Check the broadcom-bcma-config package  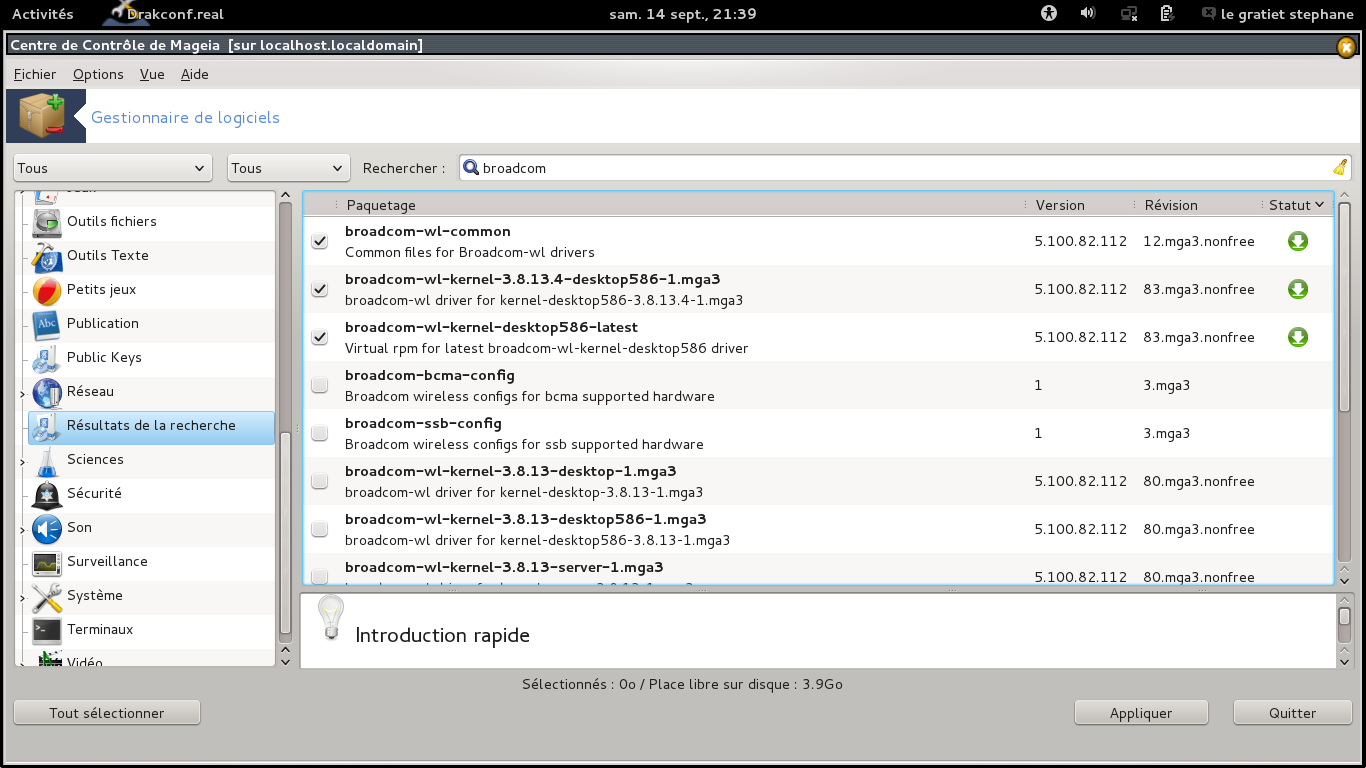coord(319,385)
